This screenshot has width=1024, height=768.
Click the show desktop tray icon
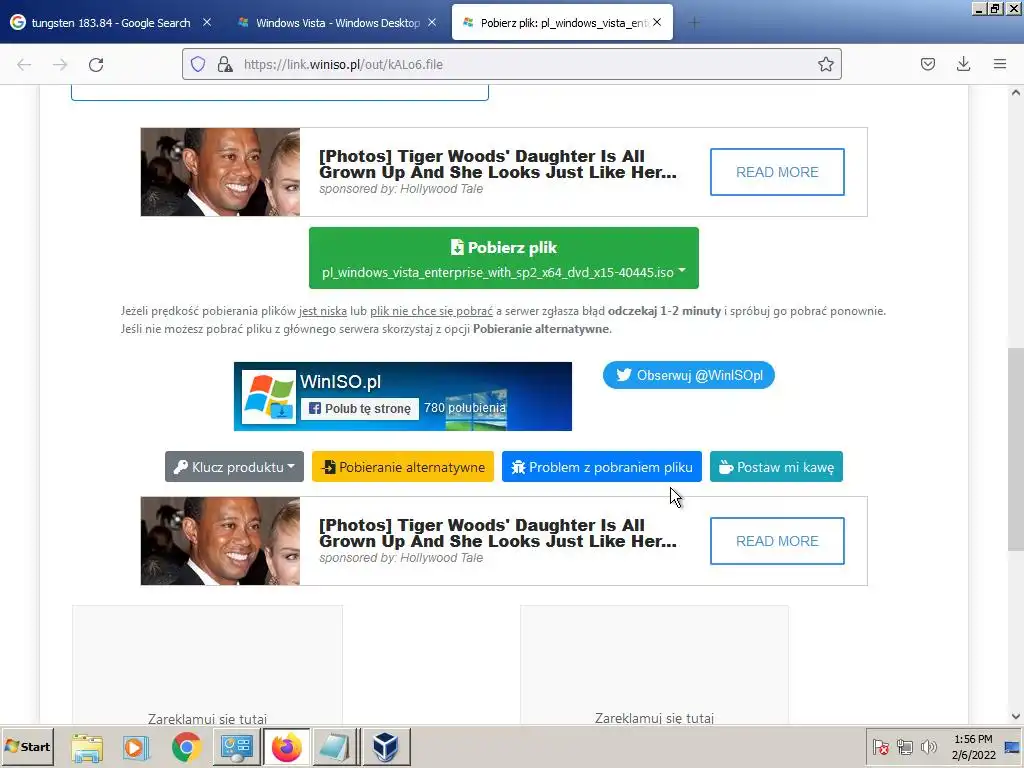[1012, 746]
